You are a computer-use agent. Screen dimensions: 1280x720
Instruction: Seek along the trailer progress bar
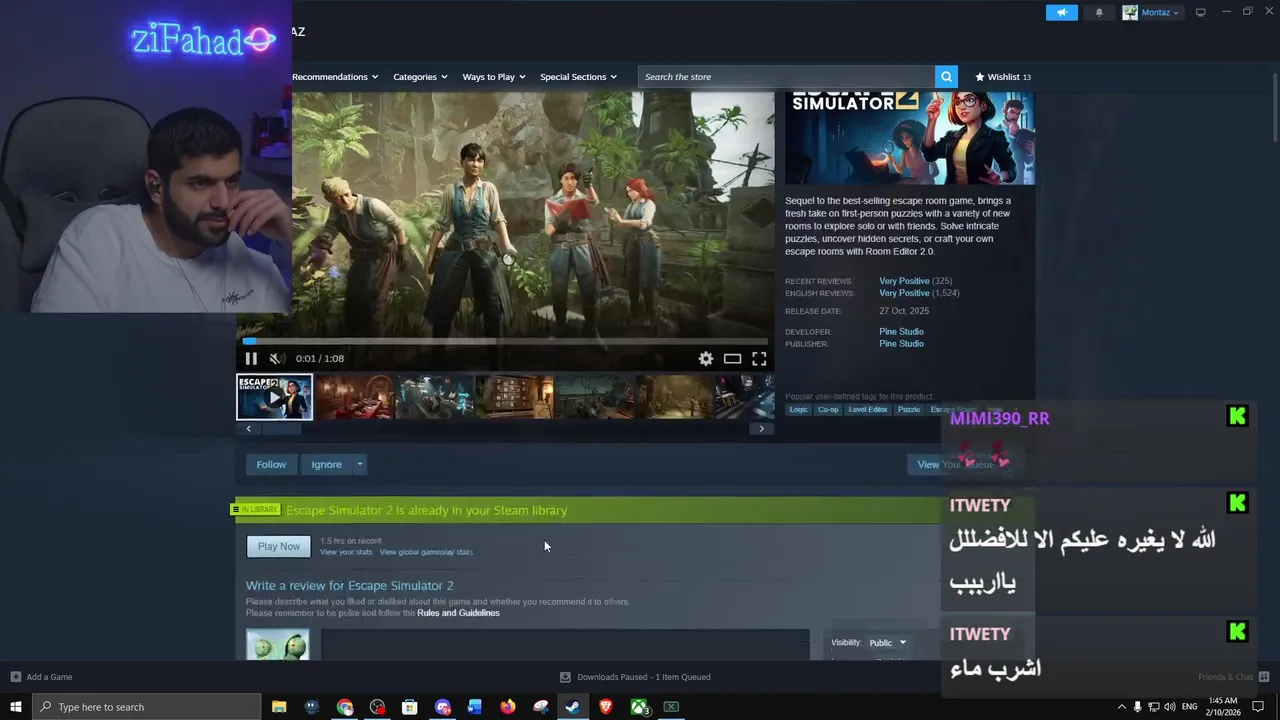[505, 341]
